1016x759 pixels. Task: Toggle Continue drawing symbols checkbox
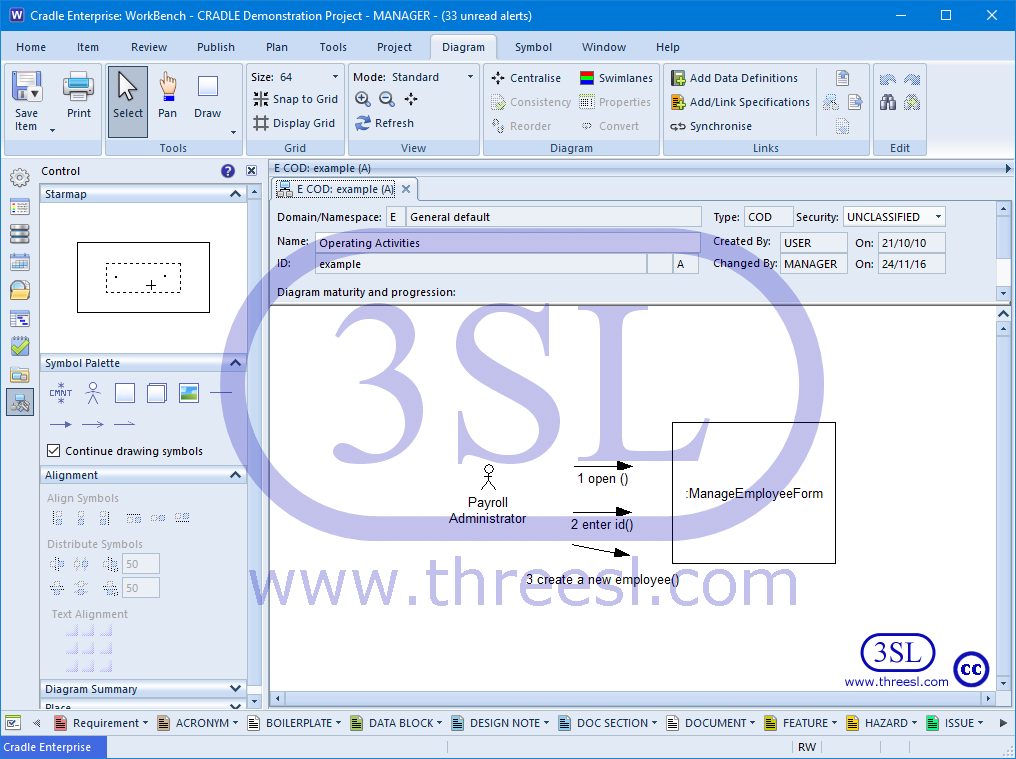pyautogui.click(x=54, y=450)
